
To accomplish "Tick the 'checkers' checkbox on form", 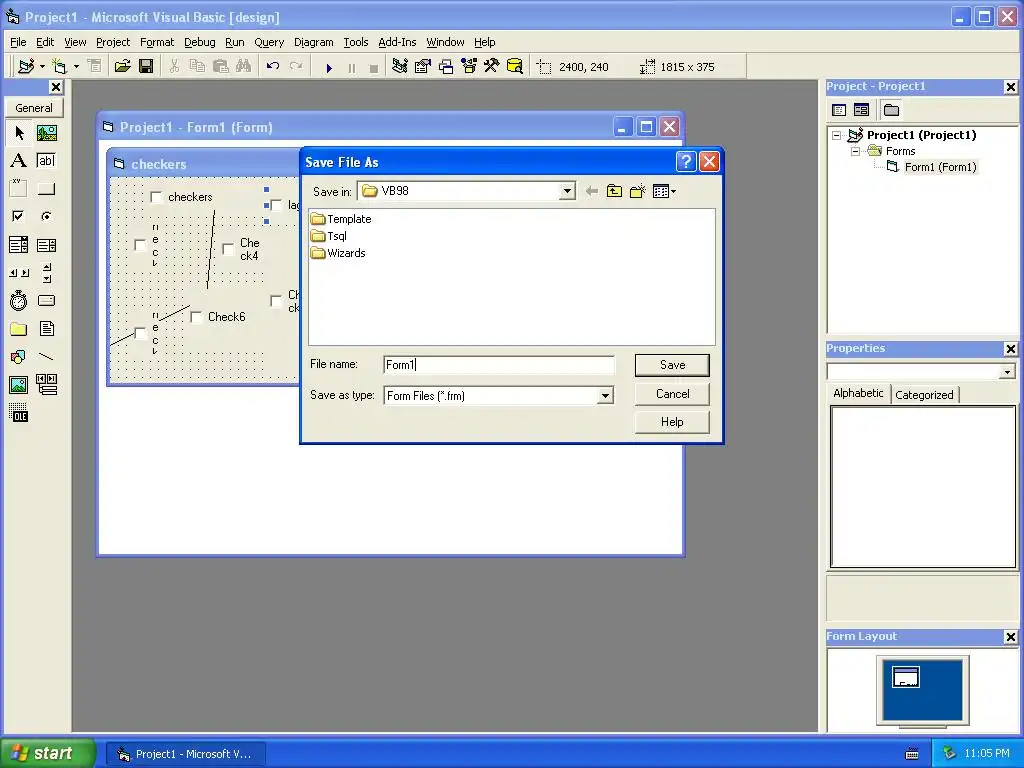I will tap(156, 197).
